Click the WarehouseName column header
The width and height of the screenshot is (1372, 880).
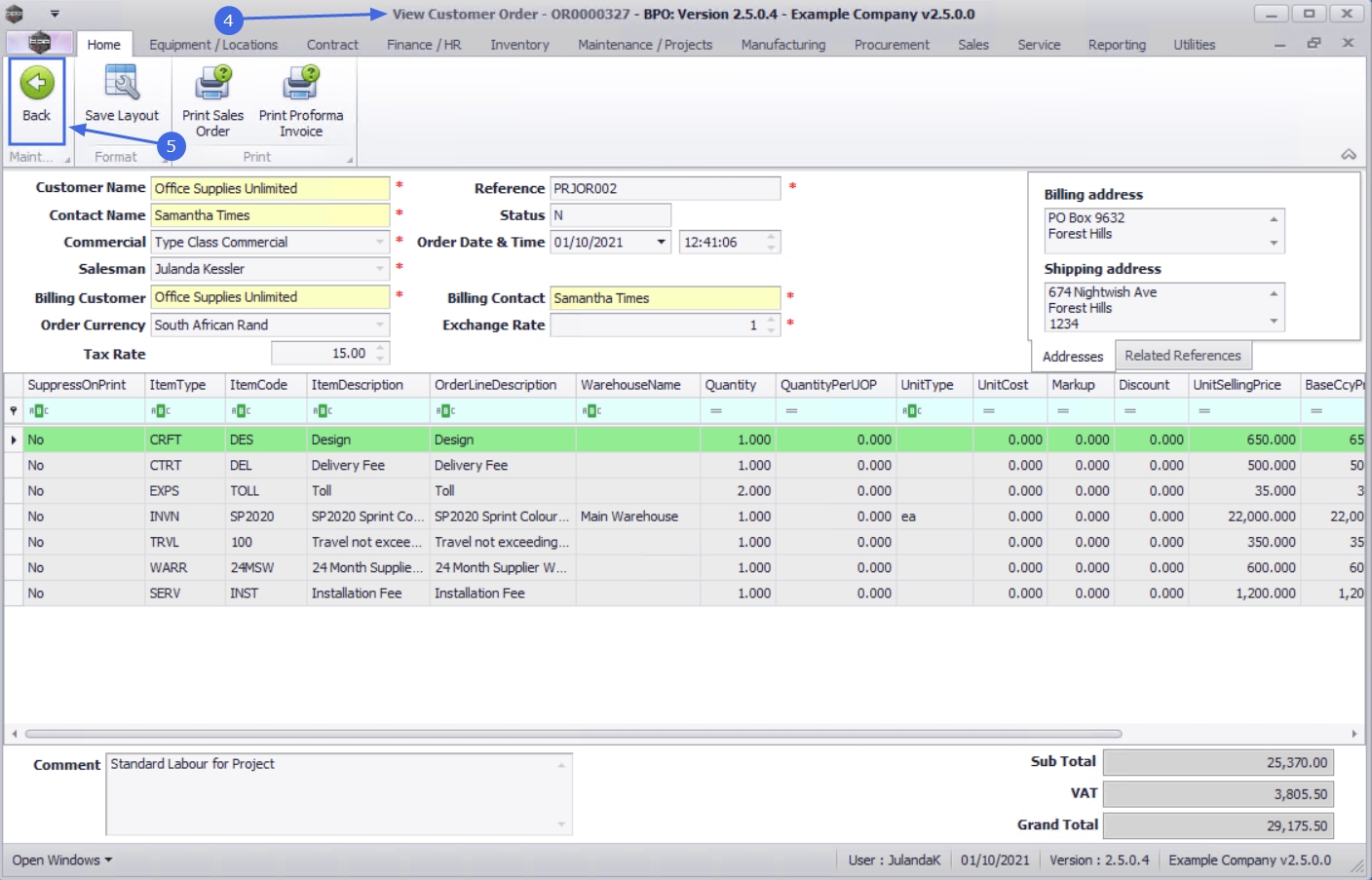(637, 385)
